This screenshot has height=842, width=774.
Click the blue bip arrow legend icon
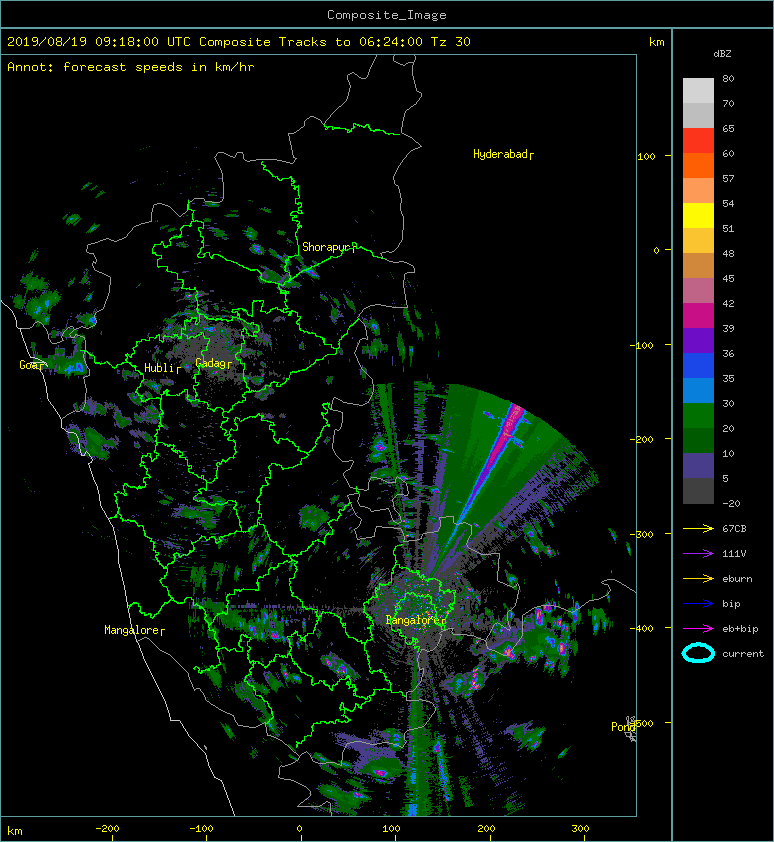point(698,604)
